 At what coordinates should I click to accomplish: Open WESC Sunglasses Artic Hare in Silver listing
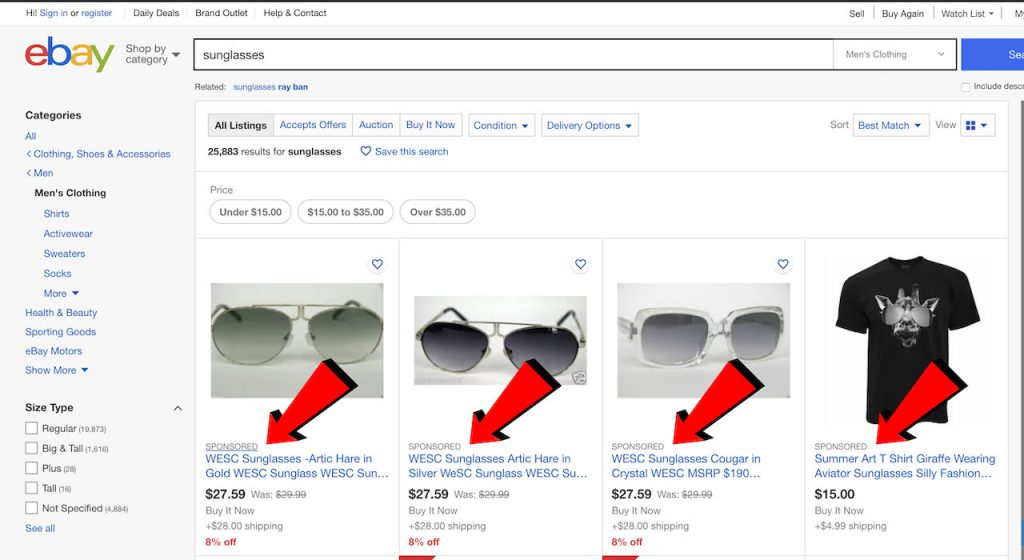pyautogui.click(x=498, y=466)
